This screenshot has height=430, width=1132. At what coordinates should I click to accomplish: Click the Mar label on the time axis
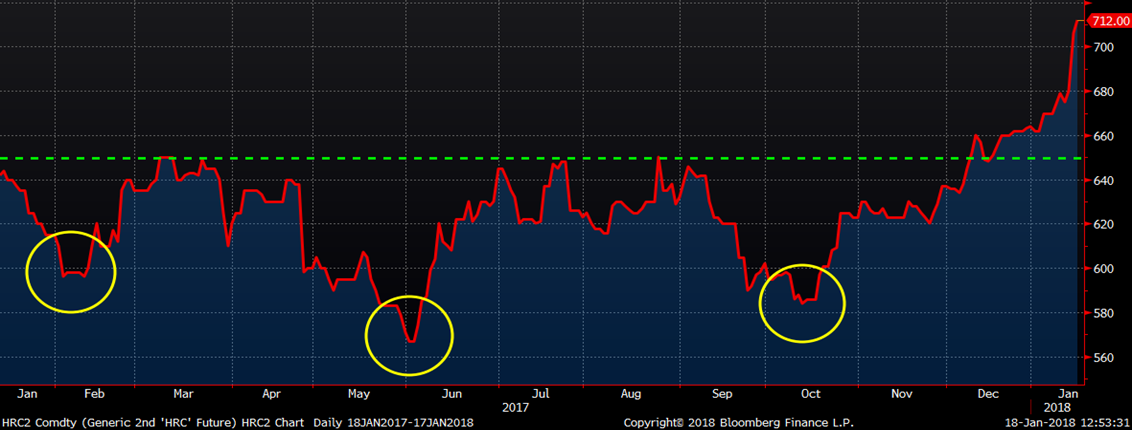click(x=184, y=393)
